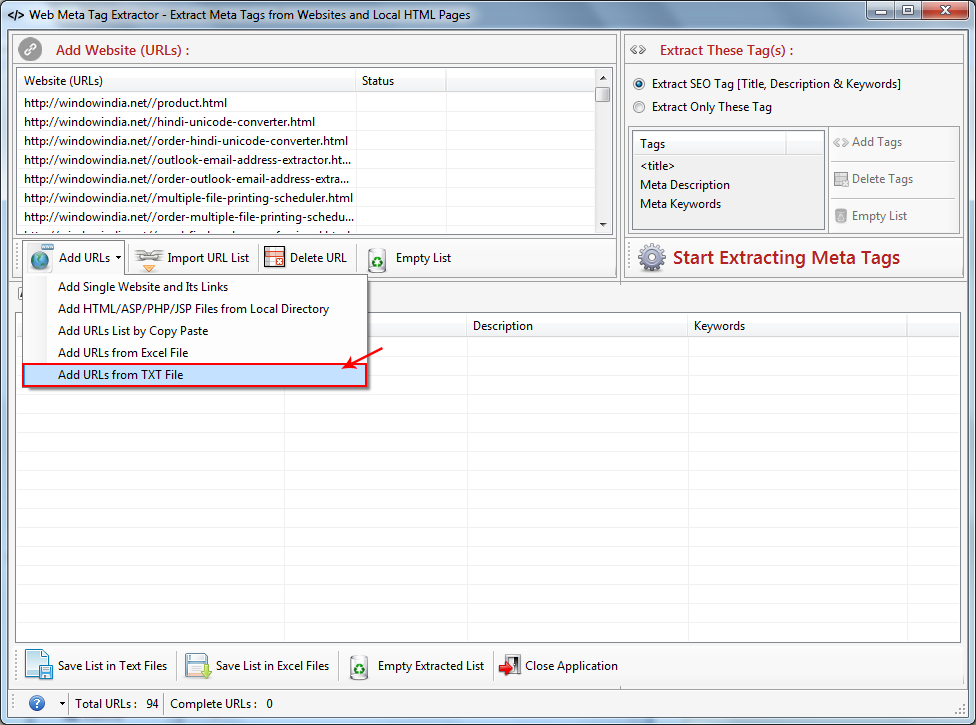Click the Website (URLs) column header
The image size is (976, 725).
(187, 81)
